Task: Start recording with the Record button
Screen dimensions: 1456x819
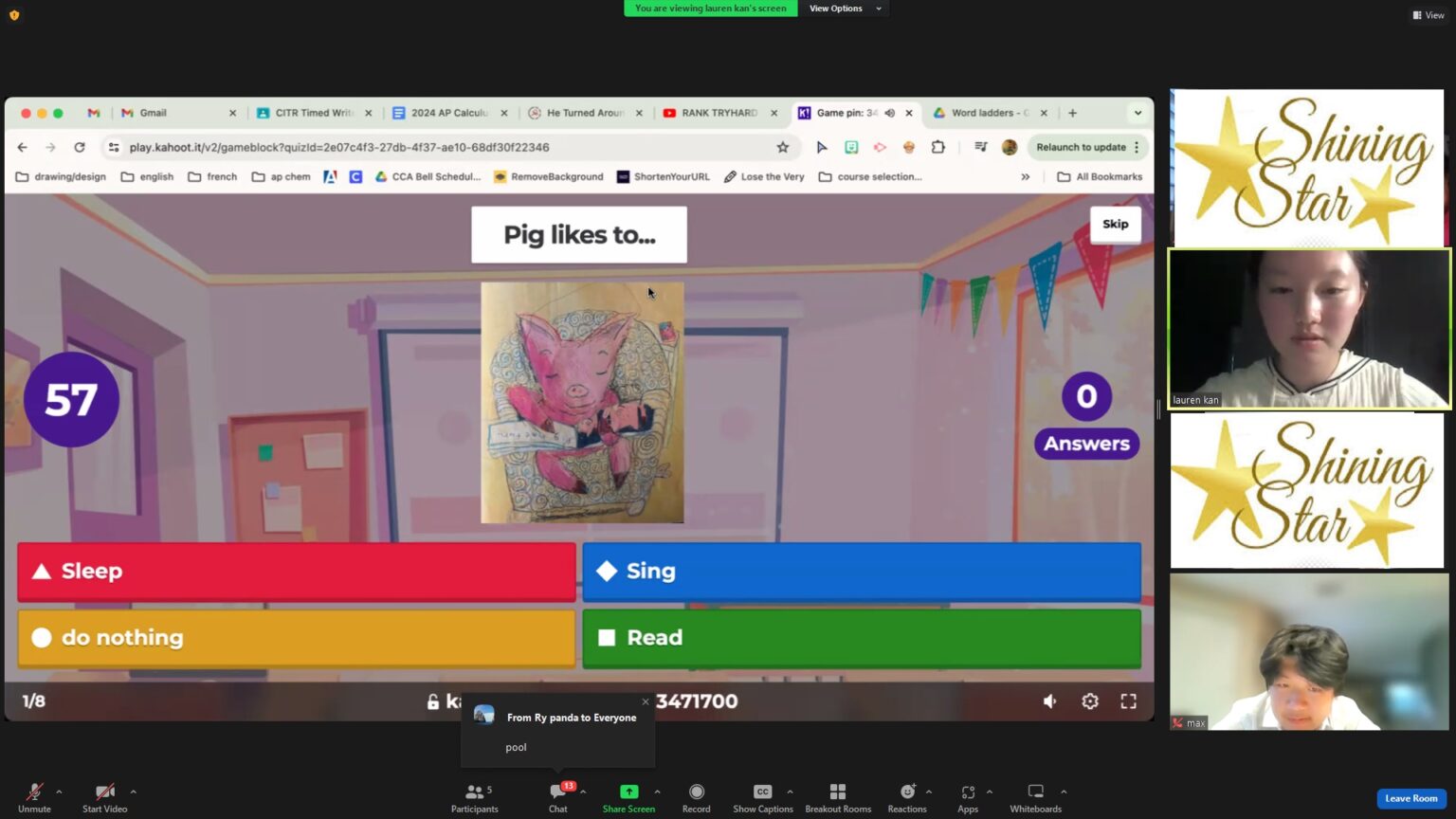Action: 696,797
